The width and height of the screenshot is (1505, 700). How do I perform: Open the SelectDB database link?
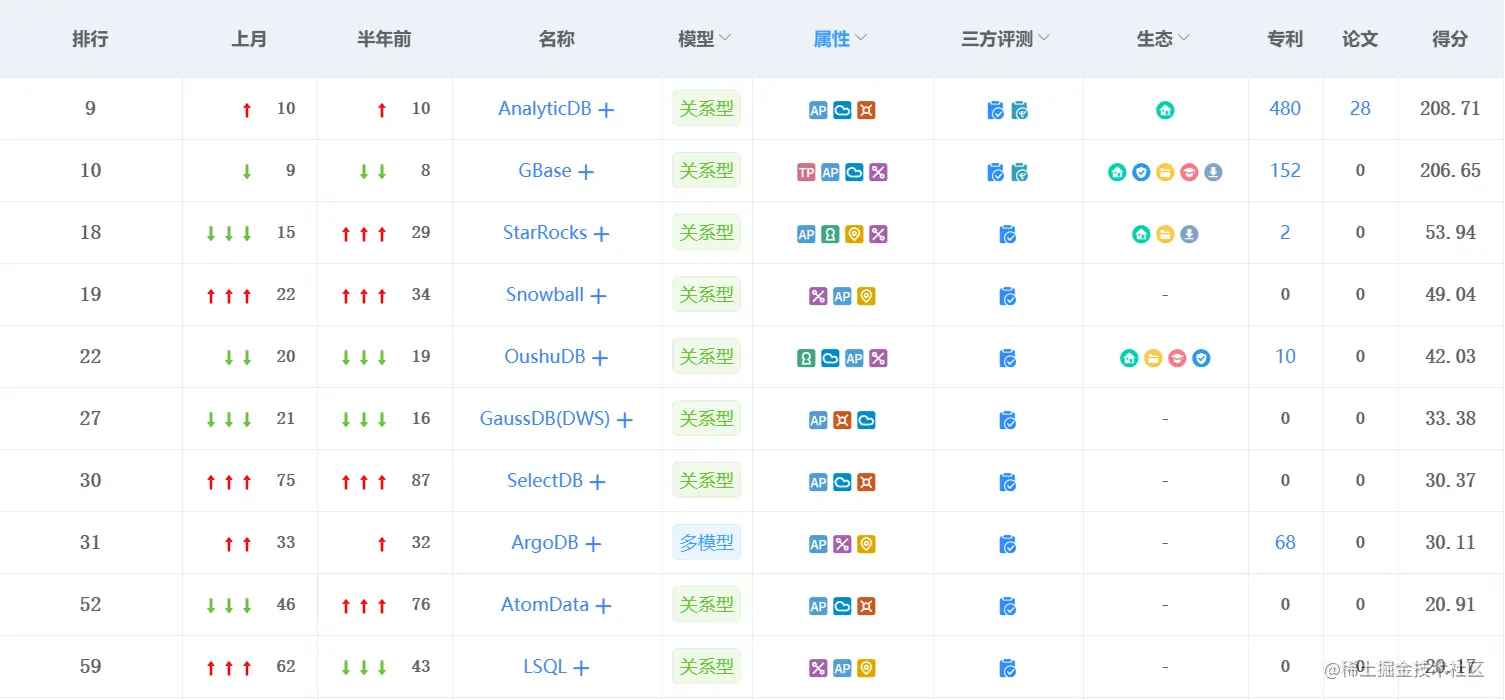[x=545, y=481]
